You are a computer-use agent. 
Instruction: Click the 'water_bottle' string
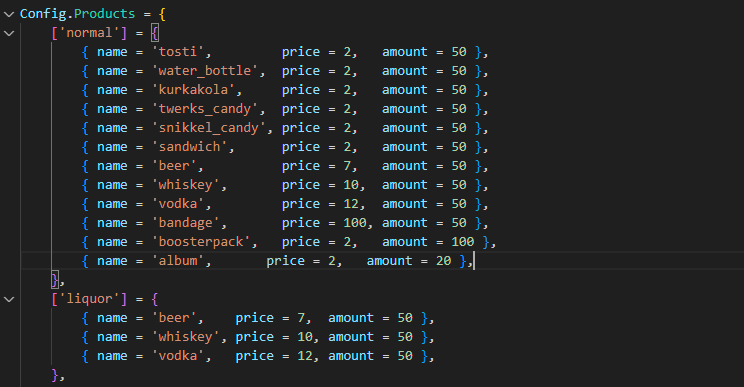(x=205, y=71)
